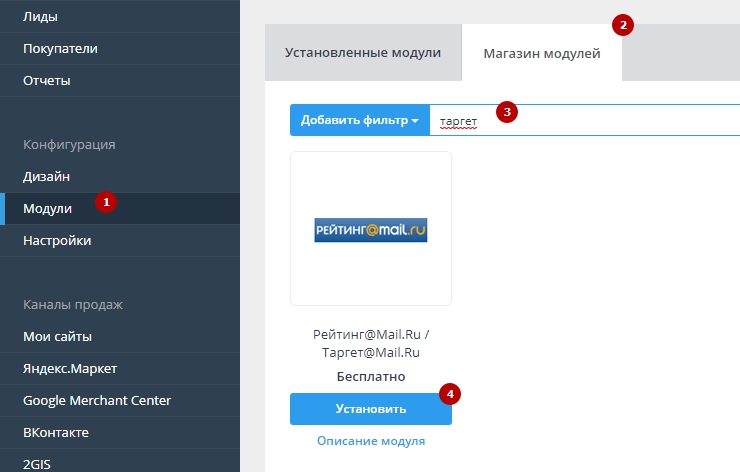Select Дизайн in the Конфигурация group
Viewport: 740px width, 472px height.
[46, 176]
